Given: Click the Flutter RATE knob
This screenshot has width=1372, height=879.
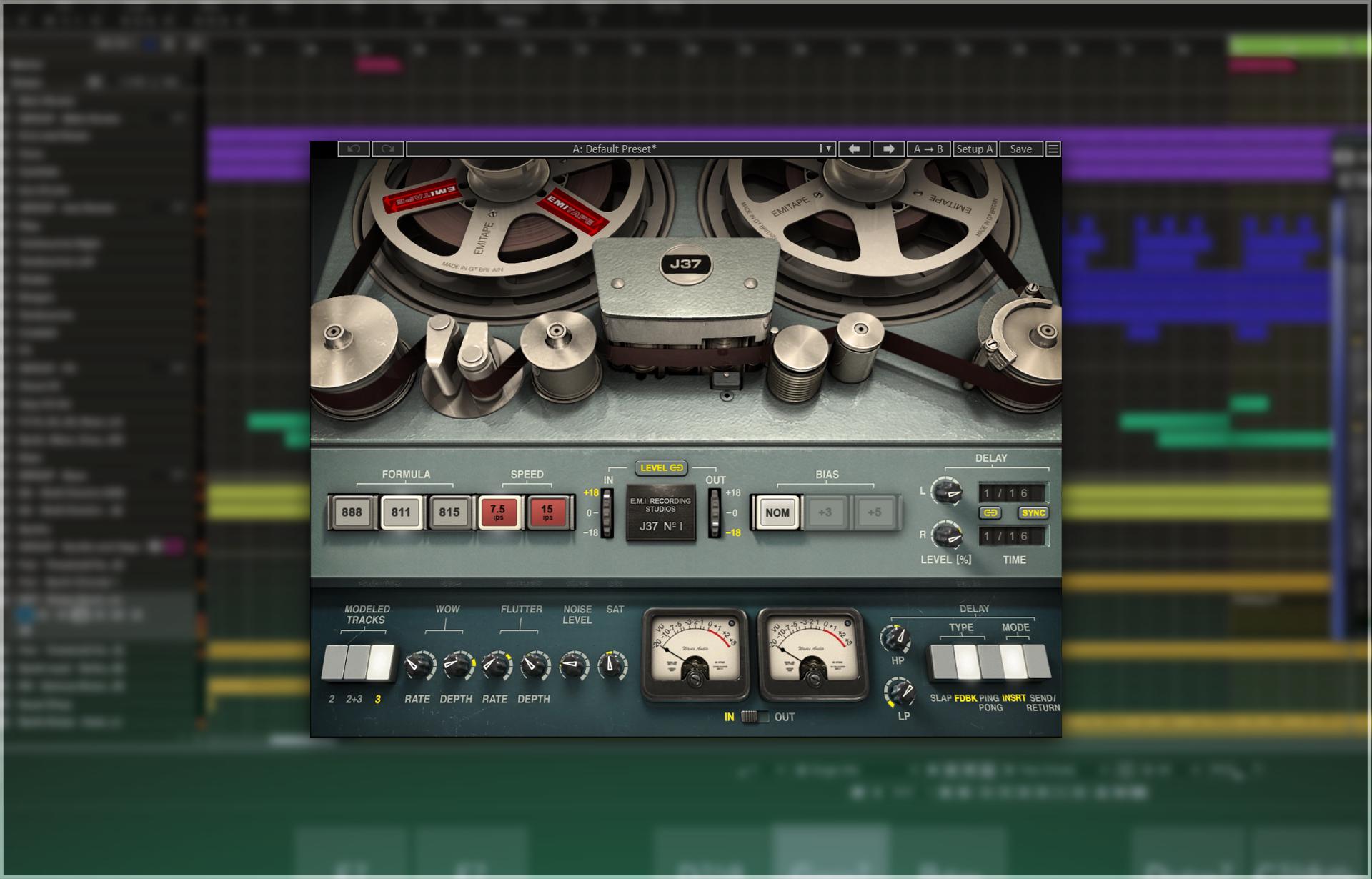Looking at the screenshot, I should (x=496, y=666).
